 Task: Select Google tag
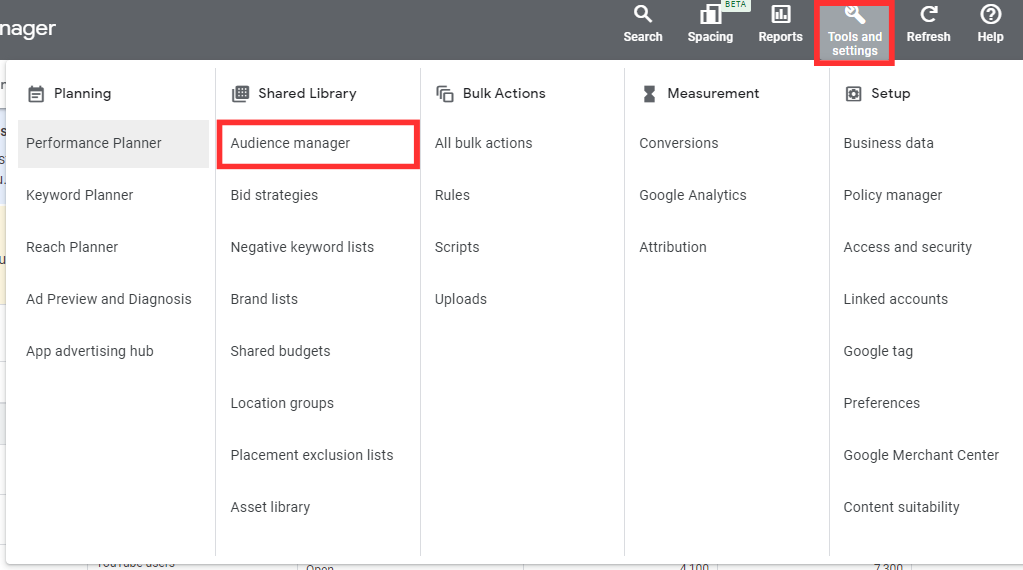tap(878, 351)
